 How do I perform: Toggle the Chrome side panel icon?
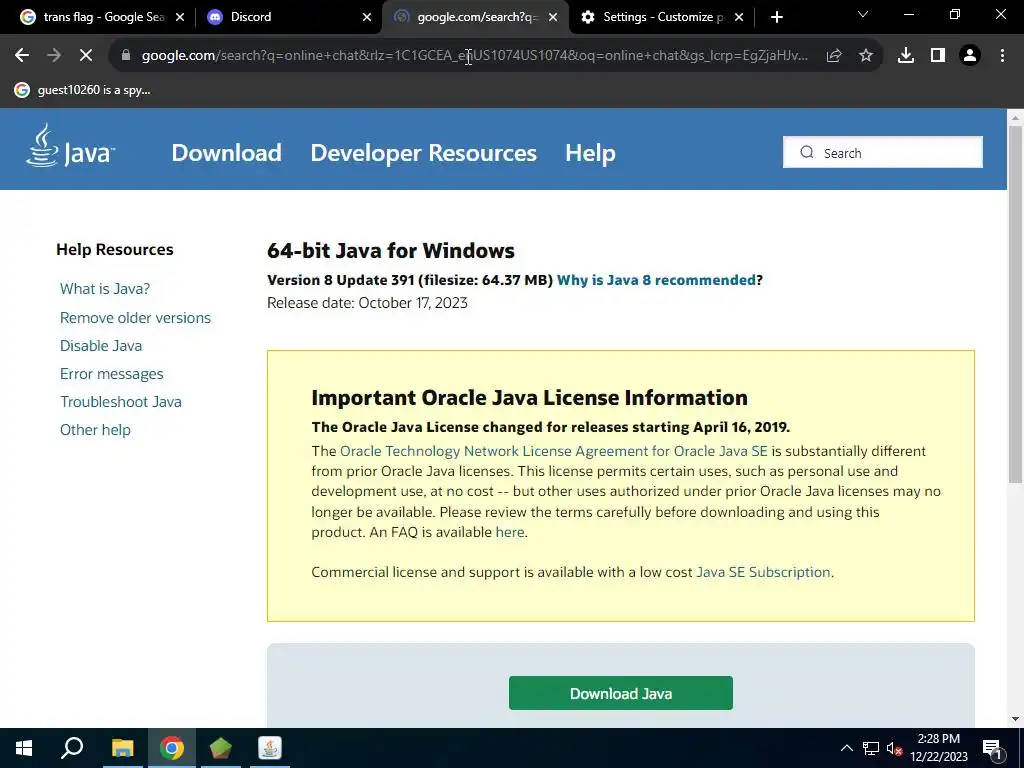click(x=938, y=56)
